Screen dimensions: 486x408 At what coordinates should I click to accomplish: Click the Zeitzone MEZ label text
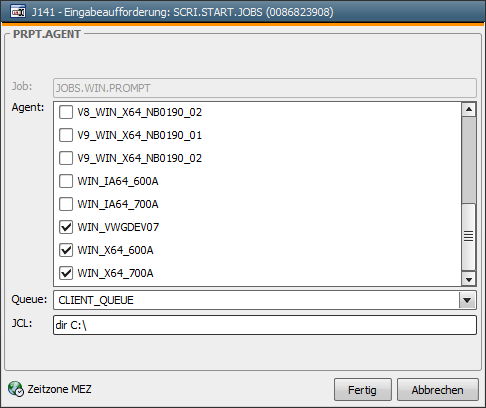tap(59, 389)
